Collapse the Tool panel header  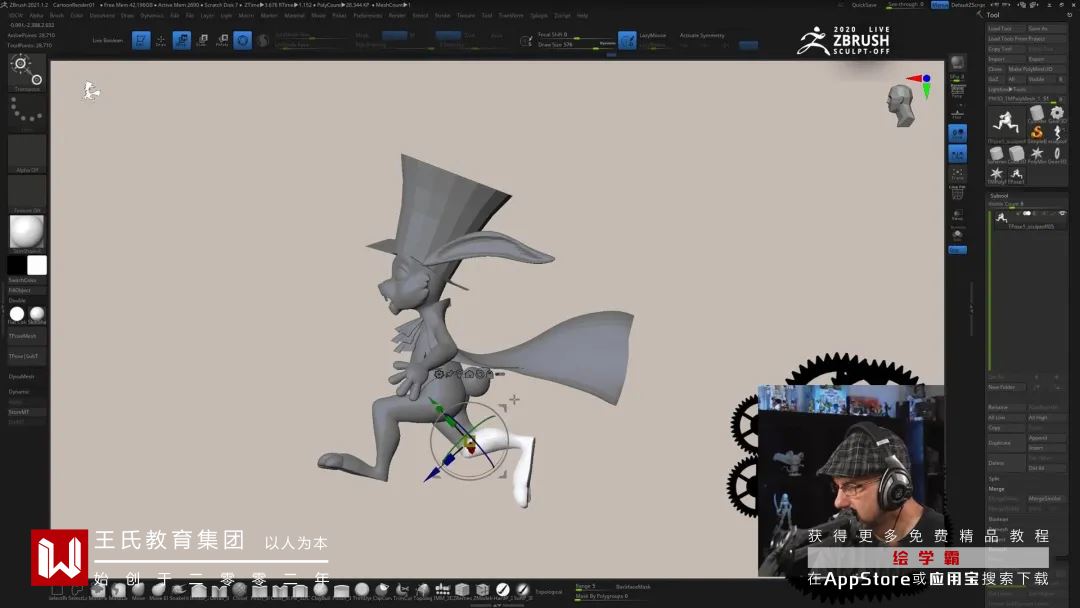993,14
